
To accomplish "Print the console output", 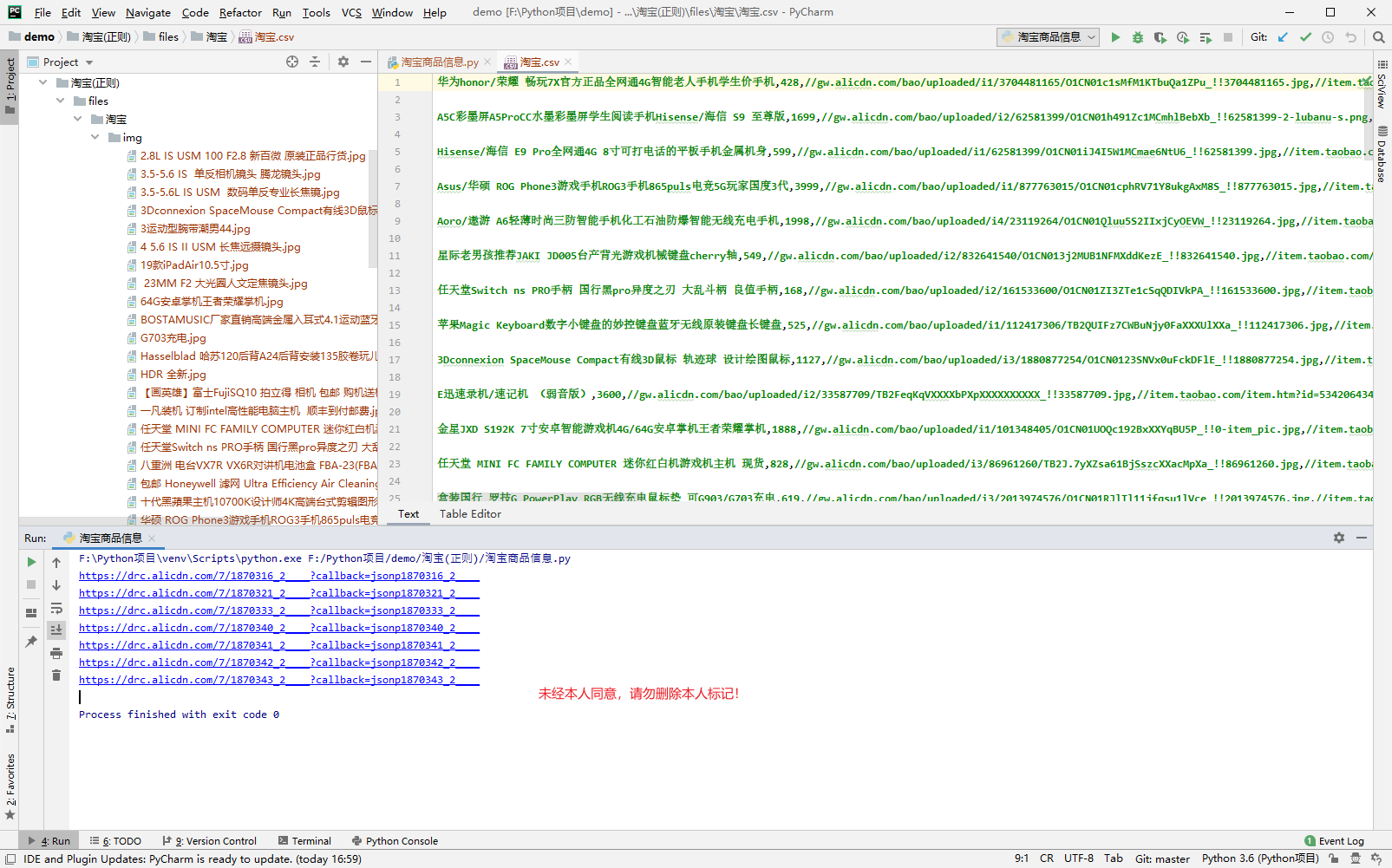I will point(56,653).
